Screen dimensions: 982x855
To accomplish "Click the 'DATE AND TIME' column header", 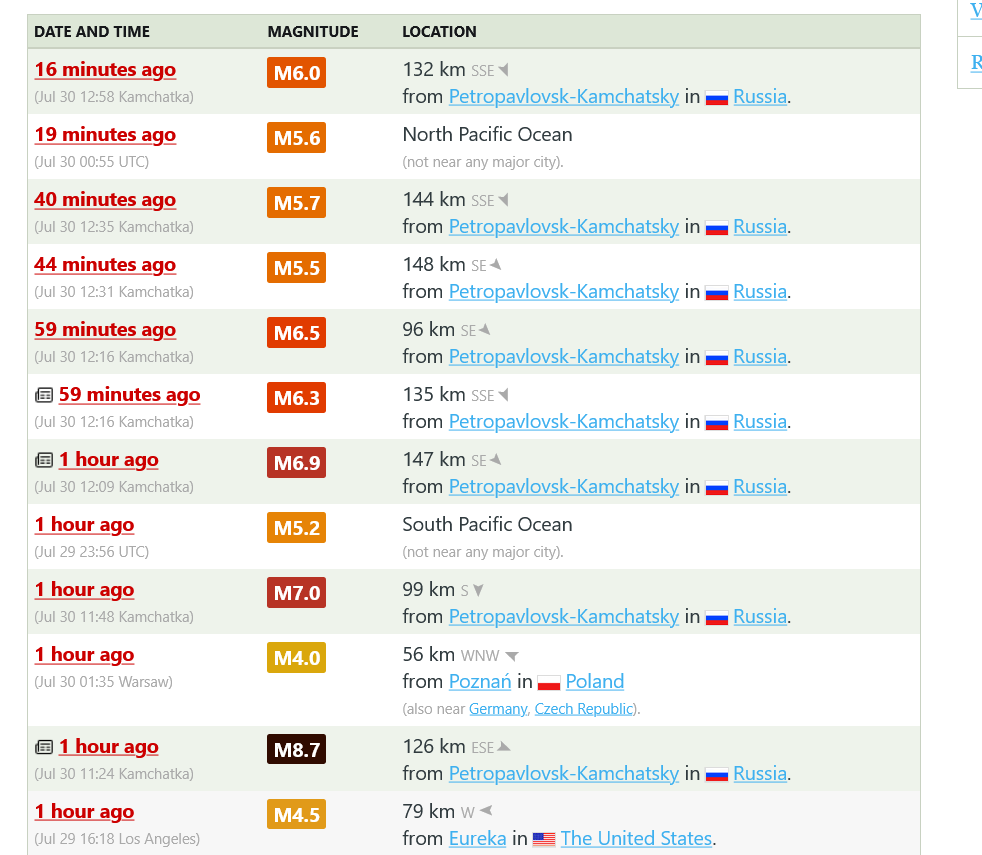I will pos(92,32).
